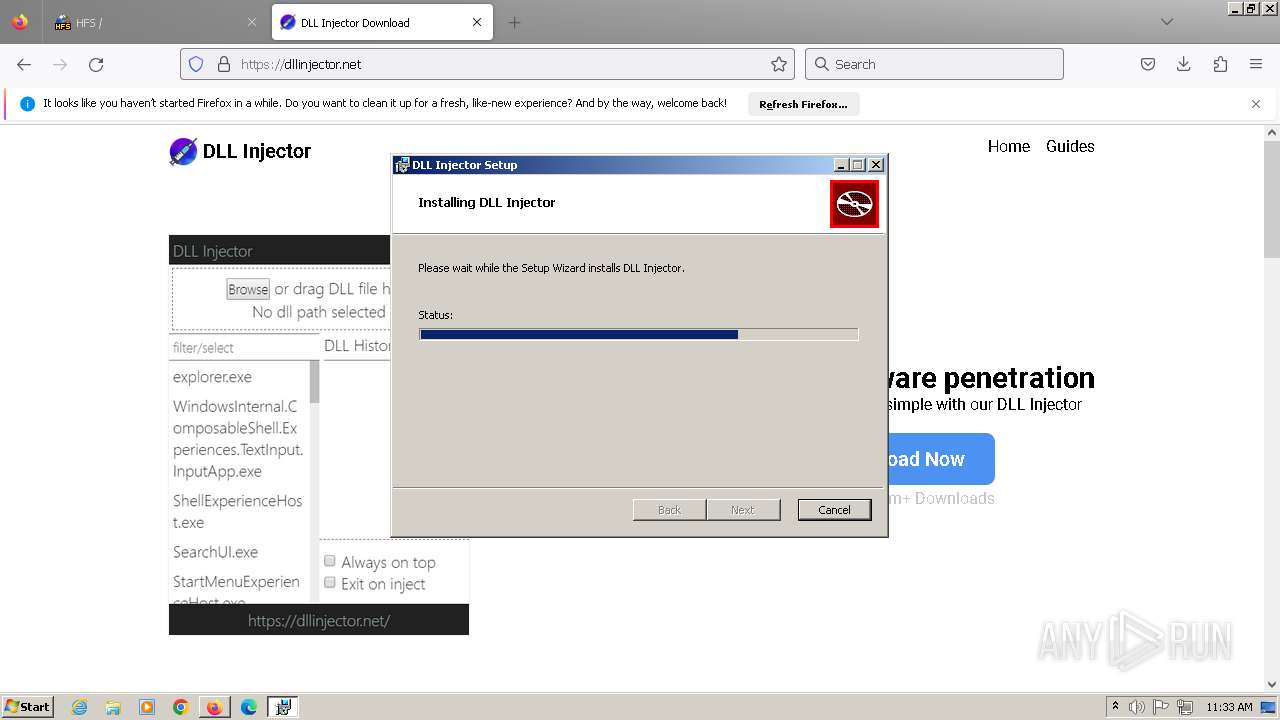
Task: Click the tracking protection shield icon
Action: (196, 64)
